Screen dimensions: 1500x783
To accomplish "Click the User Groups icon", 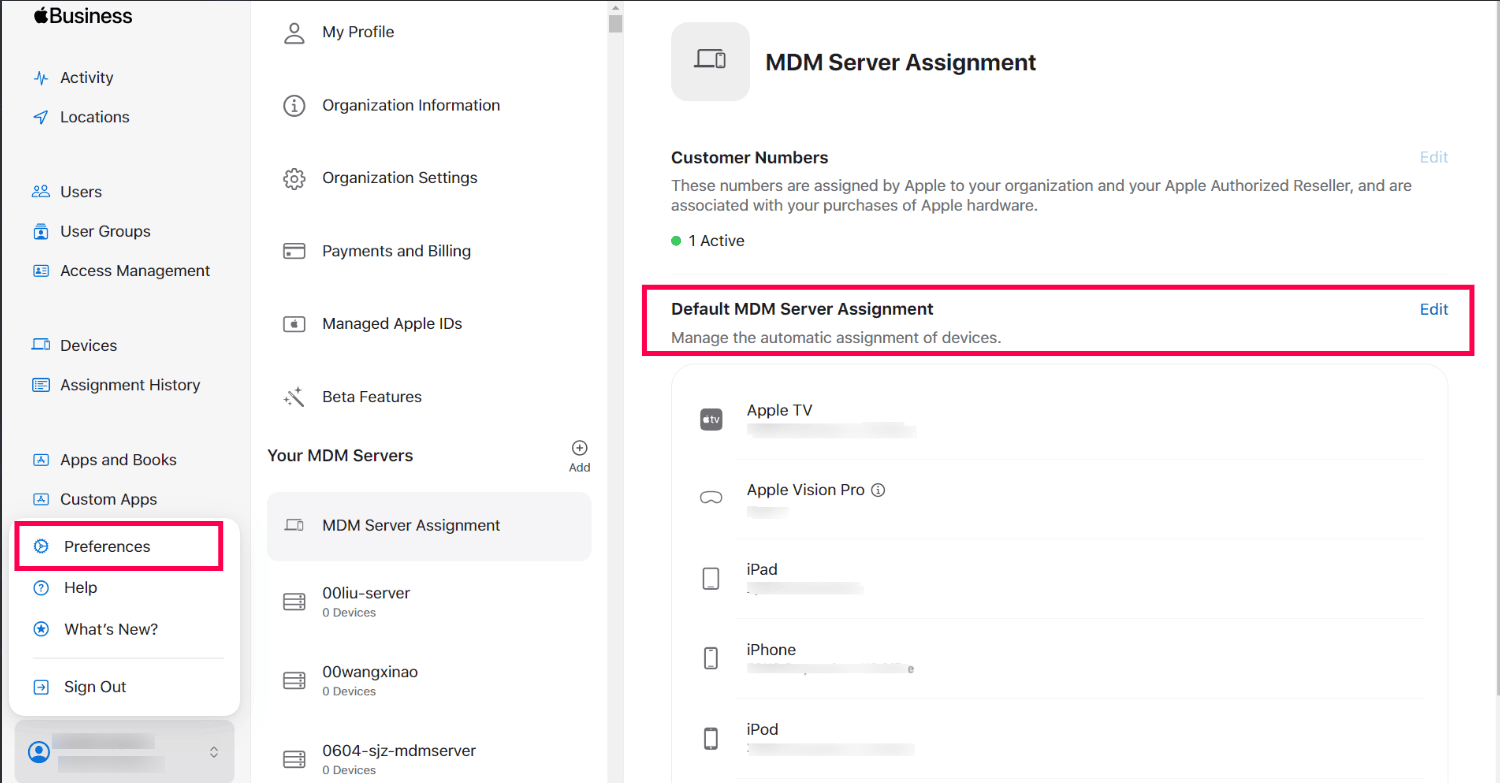I will click(41, 231).
